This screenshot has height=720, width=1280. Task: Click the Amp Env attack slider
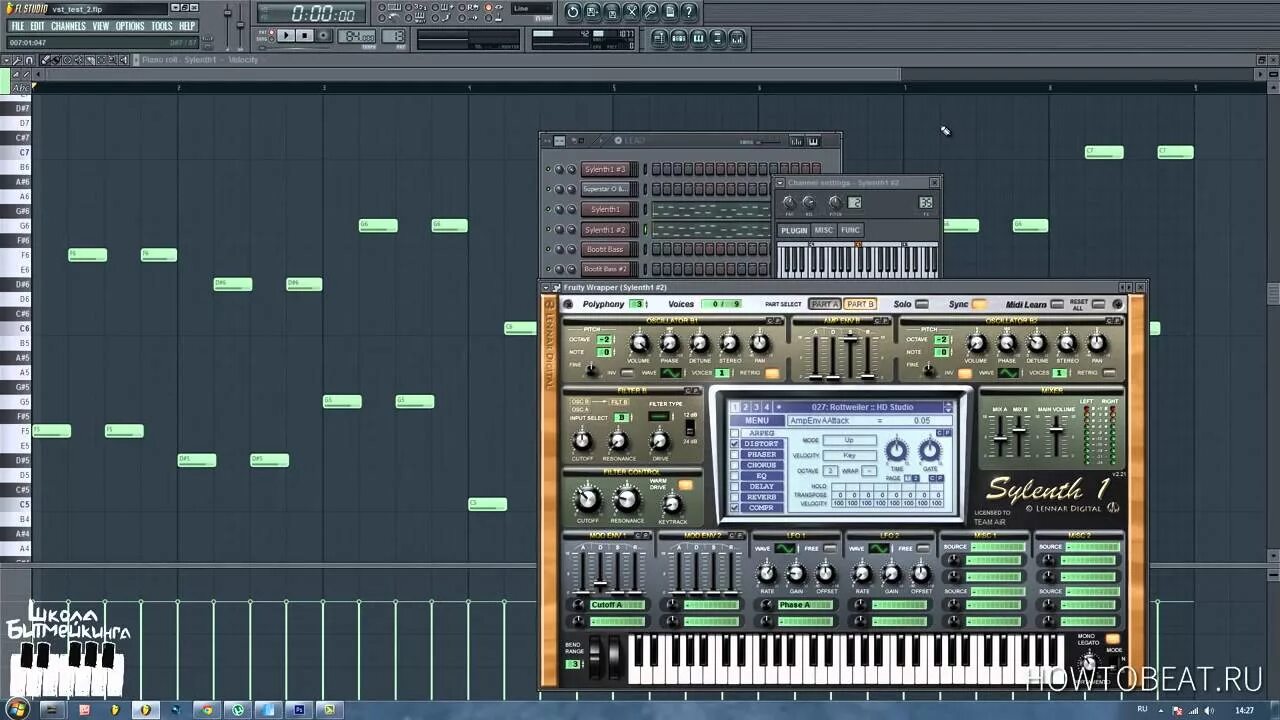[x=815, y=356]
